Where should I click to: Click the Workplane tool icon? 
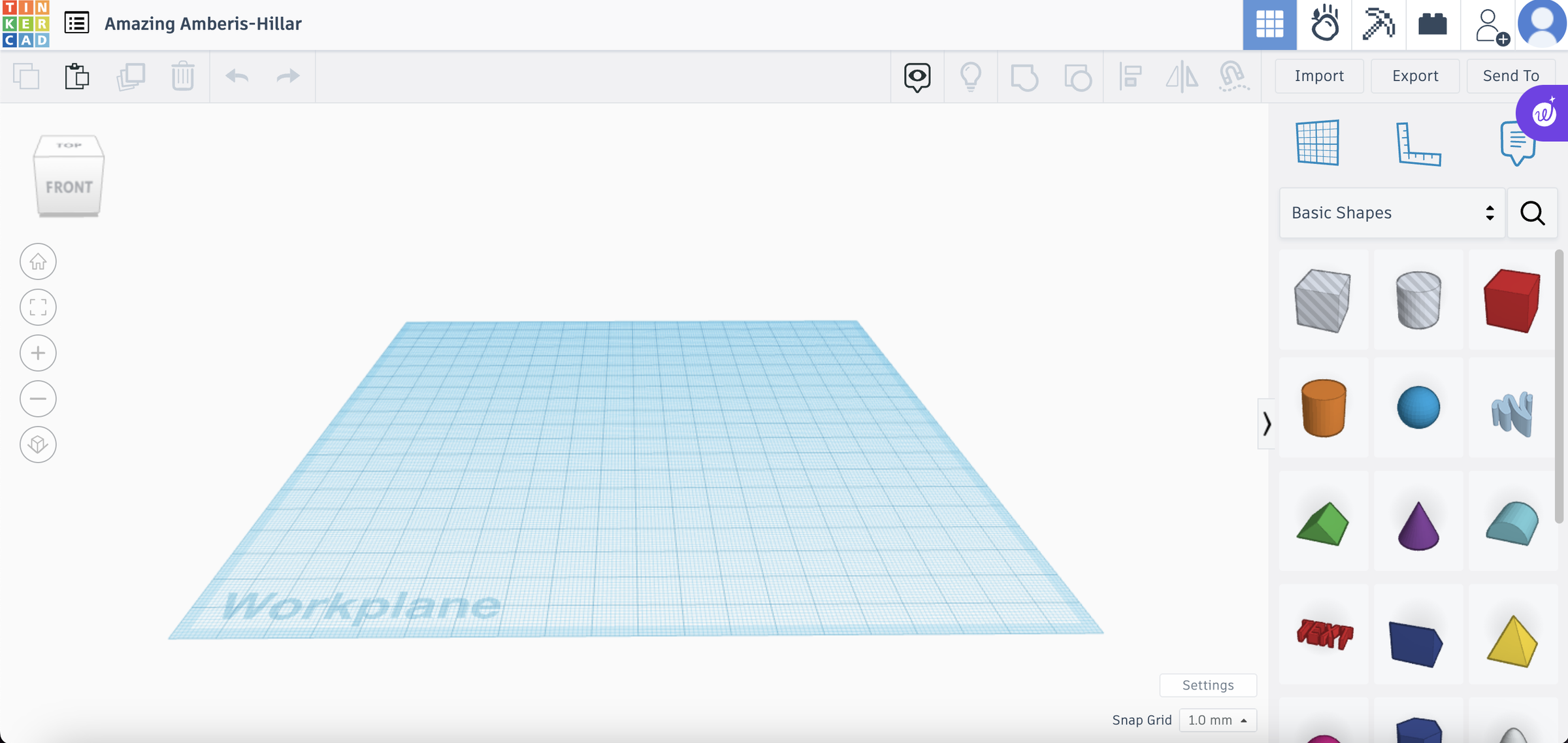(1318, 142)
